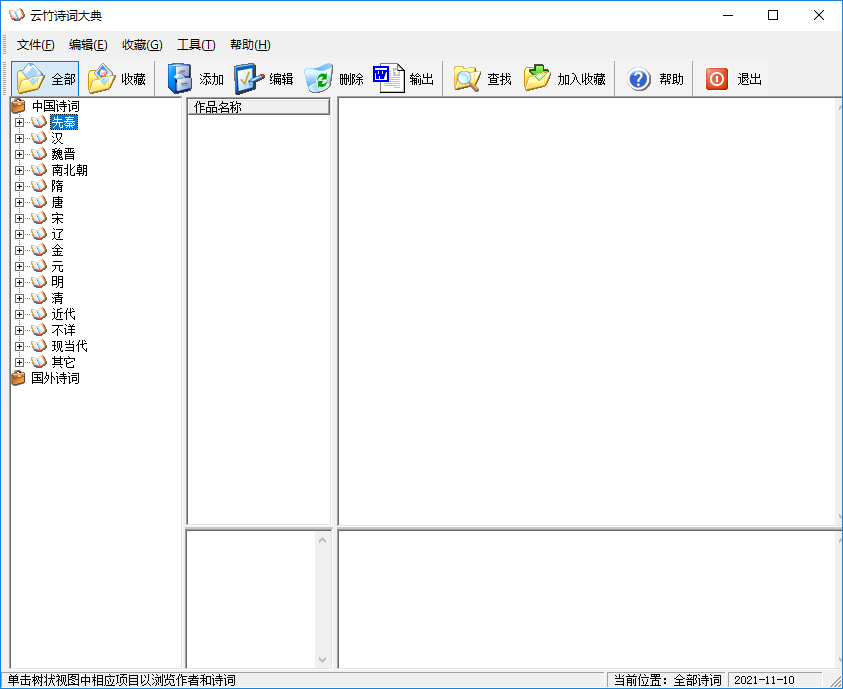Expand the 近代 tree node
Viewport: 843px width, 689px height.
(19, 314)
